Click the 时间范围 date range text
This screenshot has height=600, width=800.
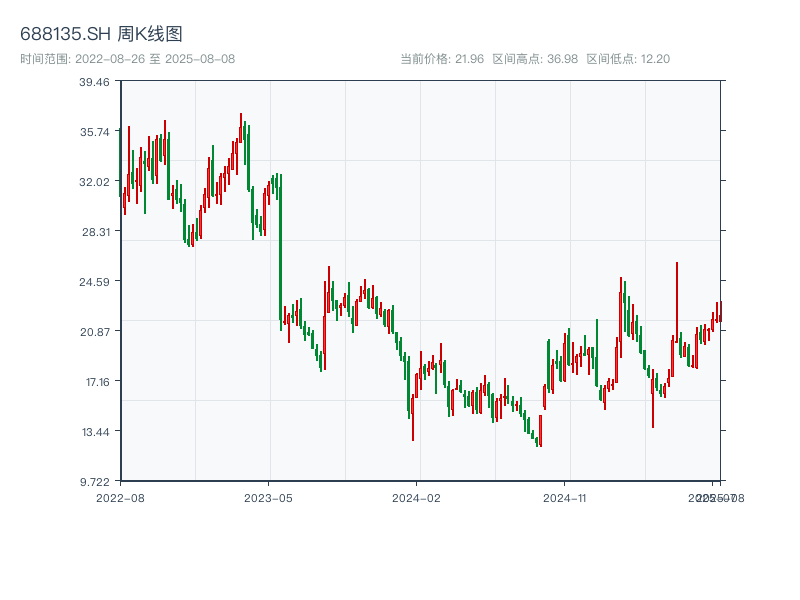coord(127,59)
